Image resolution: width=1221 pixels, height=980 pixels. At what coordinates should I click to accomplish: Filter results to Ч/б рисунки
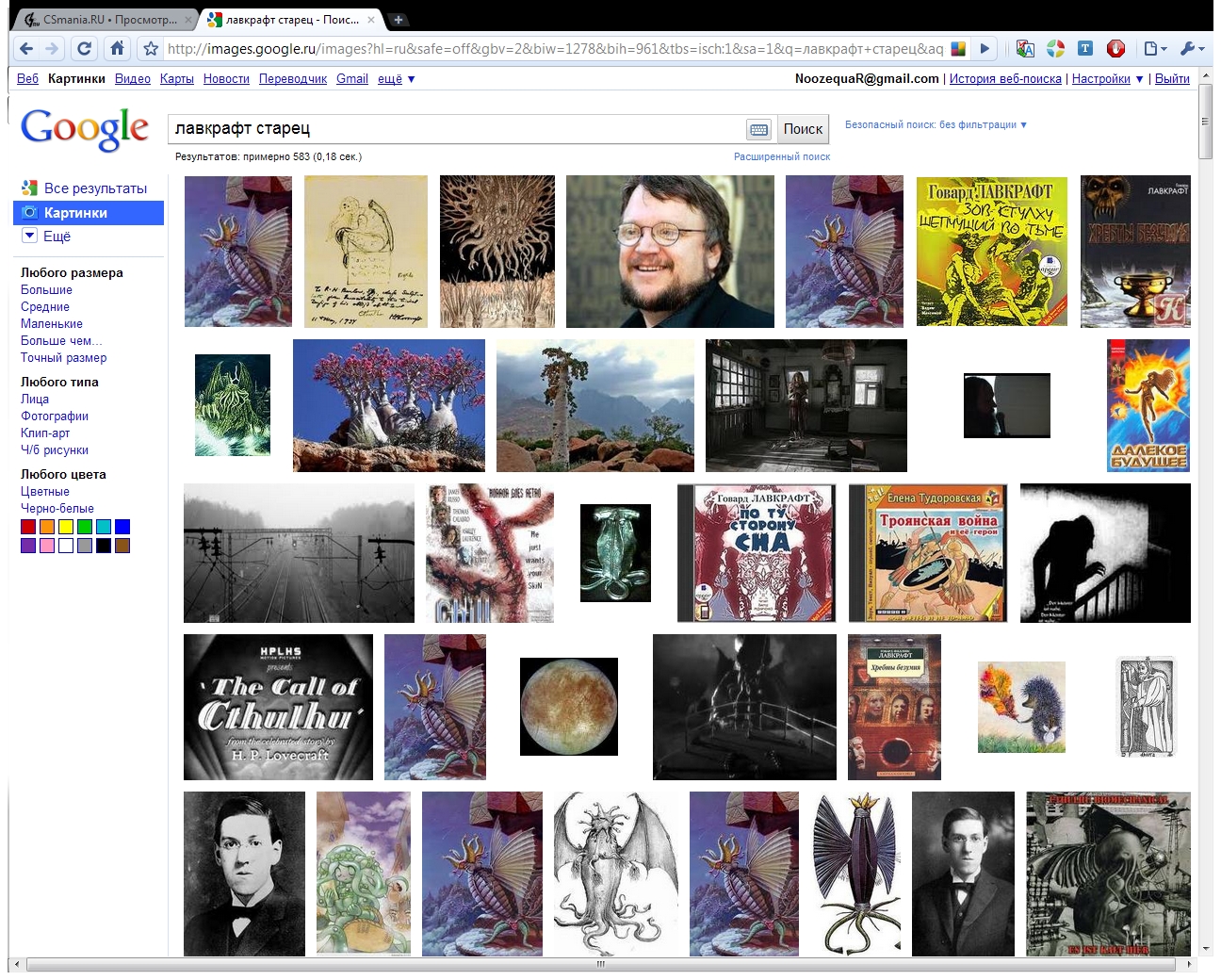55,450
